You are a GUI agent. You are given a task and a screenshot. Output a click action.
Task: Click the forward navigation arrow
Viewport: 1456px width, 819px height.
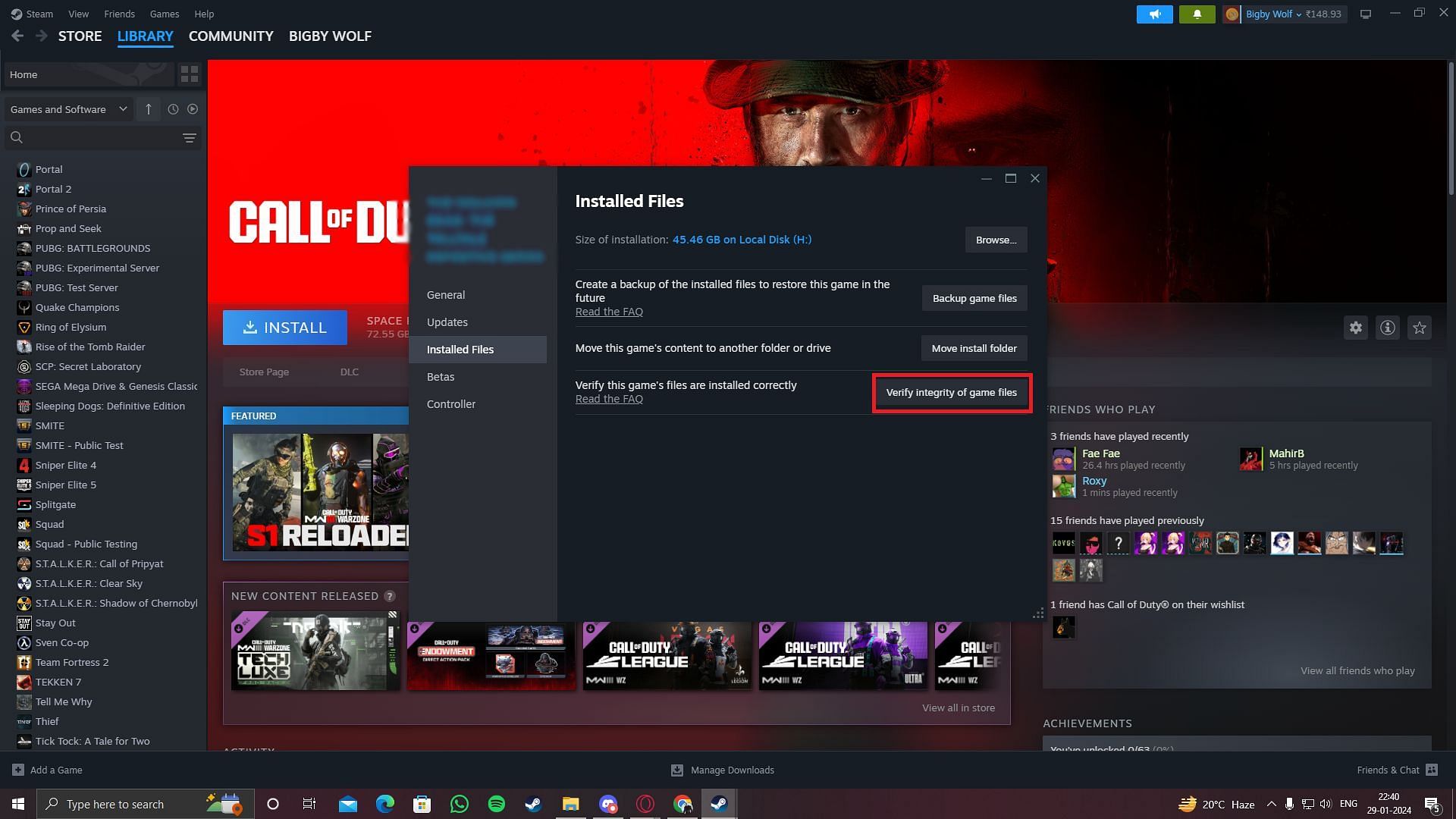tap(42, 36)
